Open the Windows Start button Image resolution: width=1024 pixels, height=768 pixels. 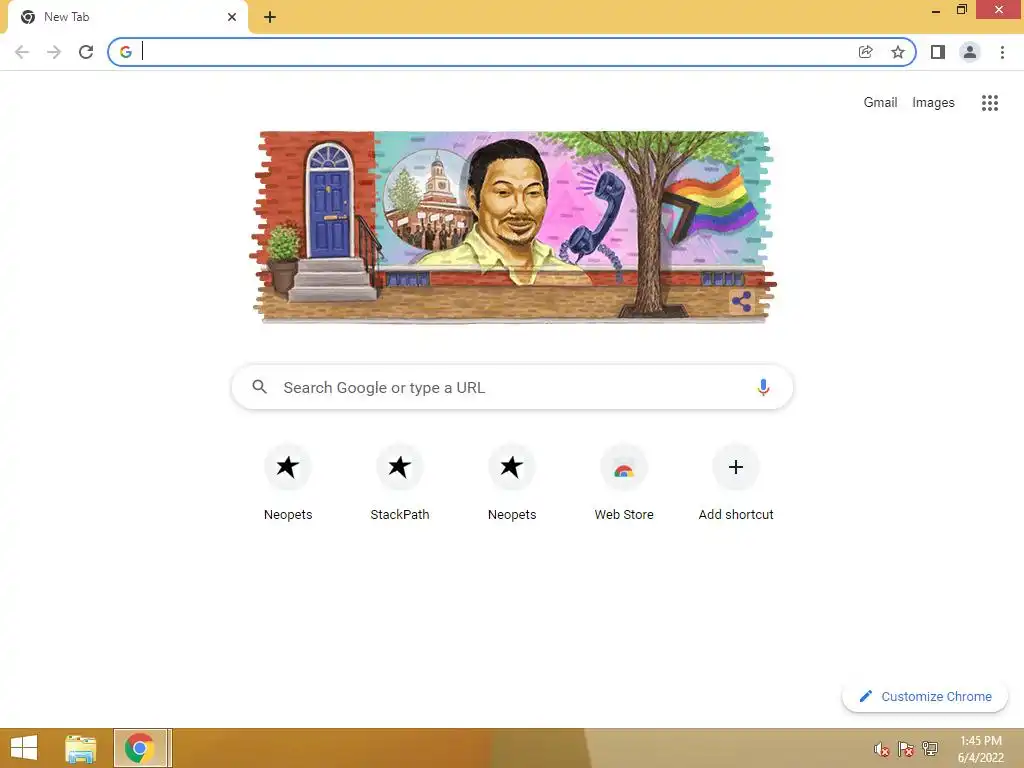point(24,748)
